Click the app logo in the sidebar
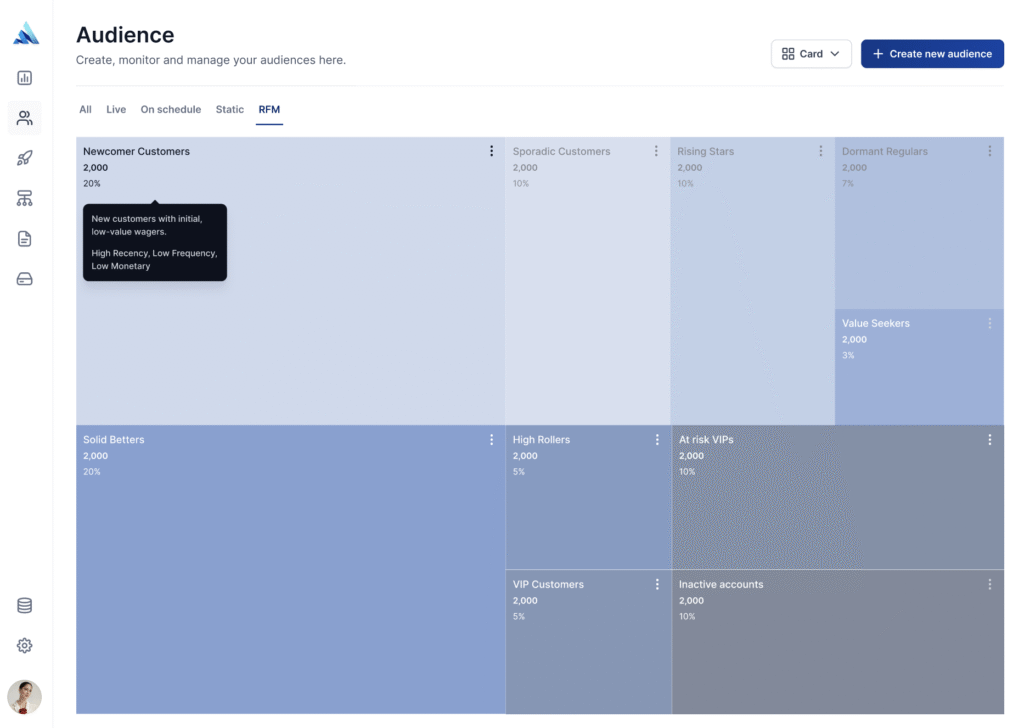The height and width of the screenshot is (728, 1024). coord(26,33)
